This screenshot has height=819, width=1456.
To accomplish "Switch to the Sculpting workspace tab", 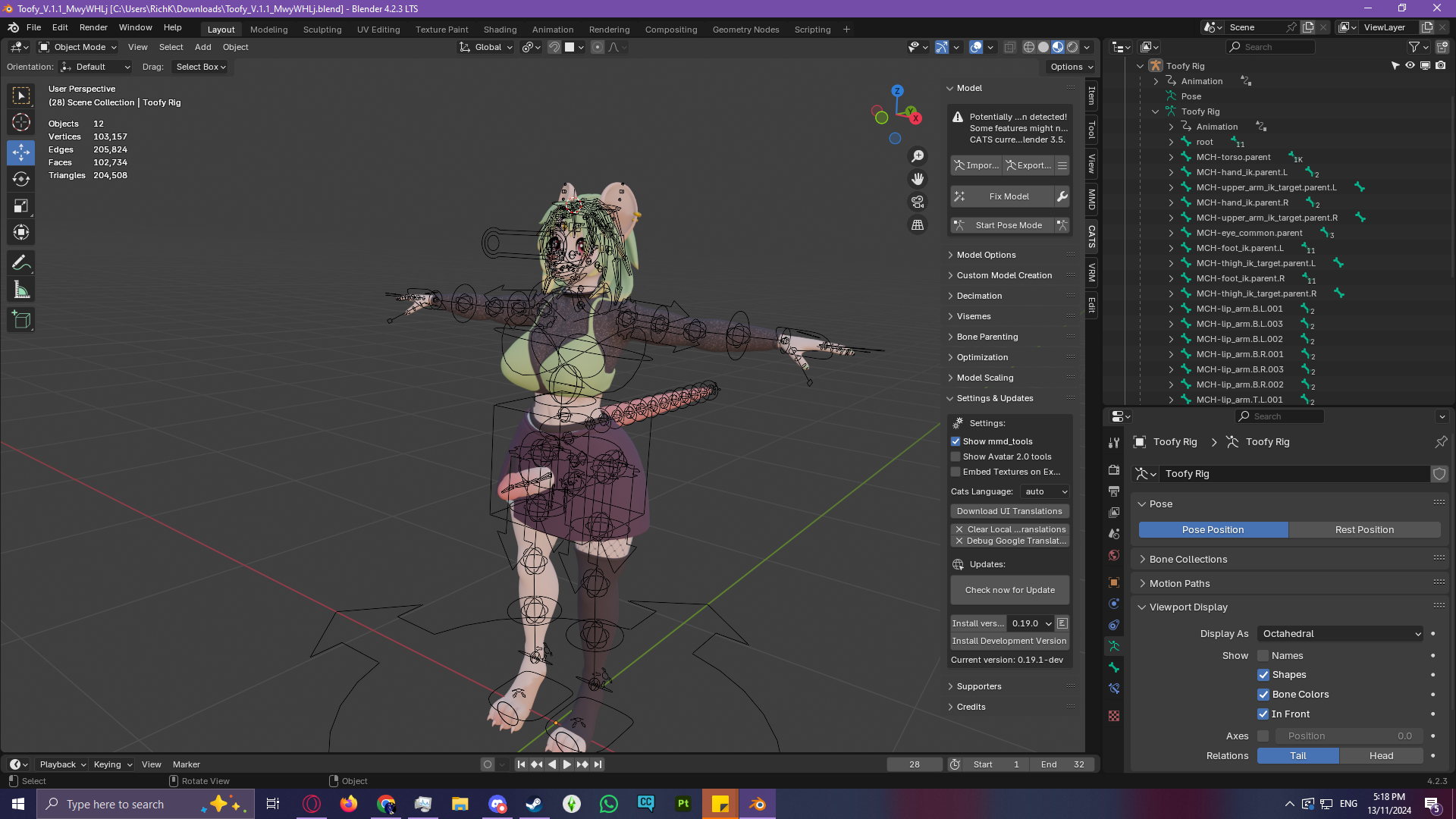I will coord(322,30).
